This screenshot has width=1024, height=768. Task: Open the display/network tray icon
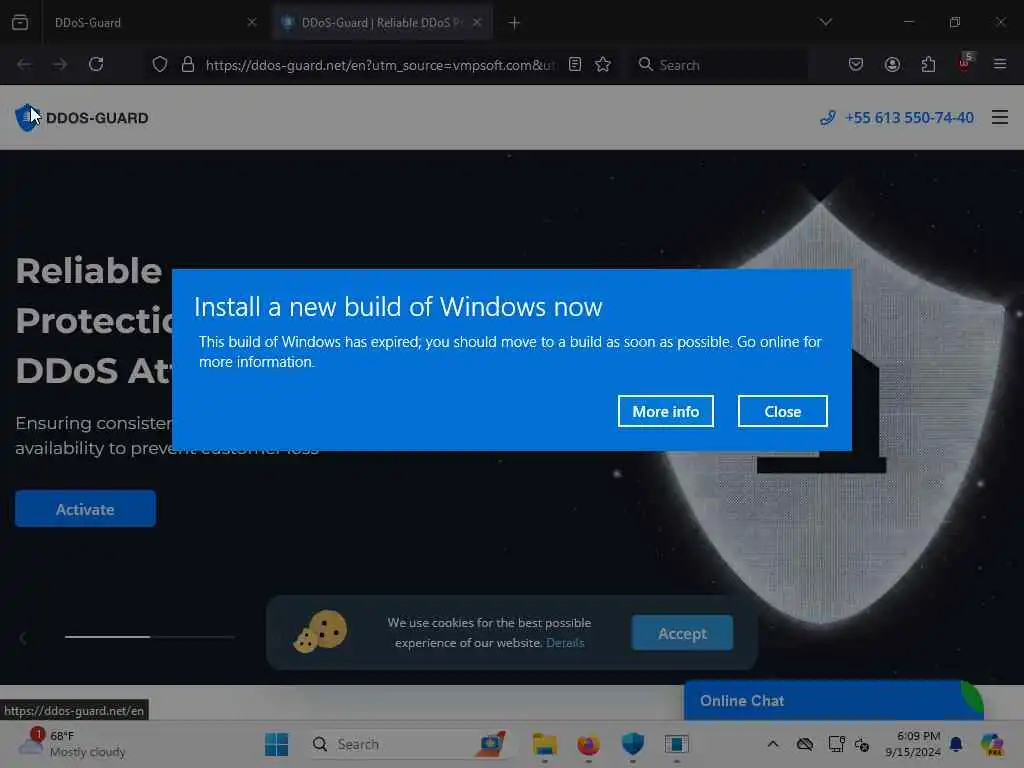tap(837, 744)
